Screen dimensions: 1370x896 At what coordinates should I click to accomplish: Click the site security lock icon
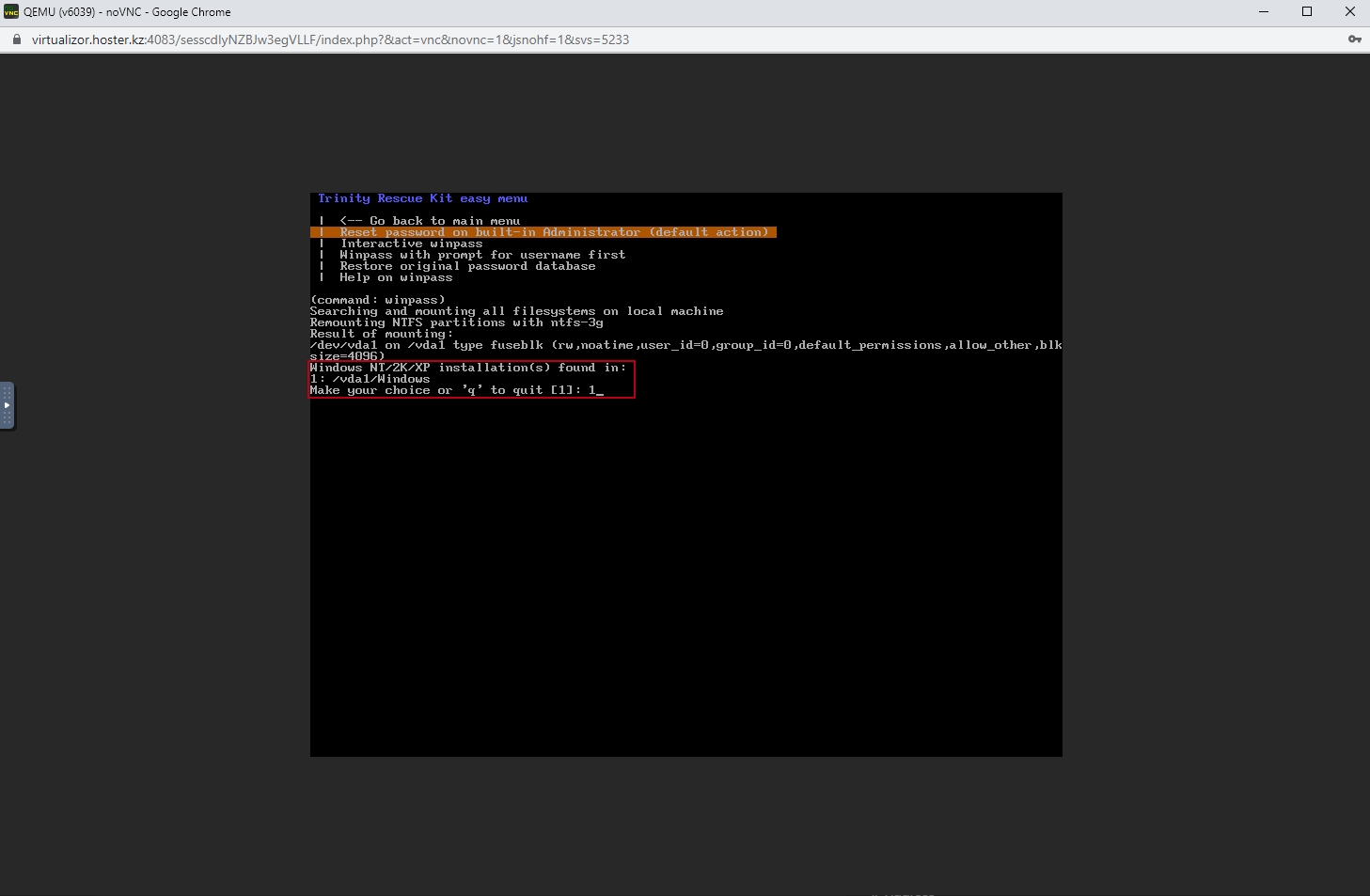[16, 39]
